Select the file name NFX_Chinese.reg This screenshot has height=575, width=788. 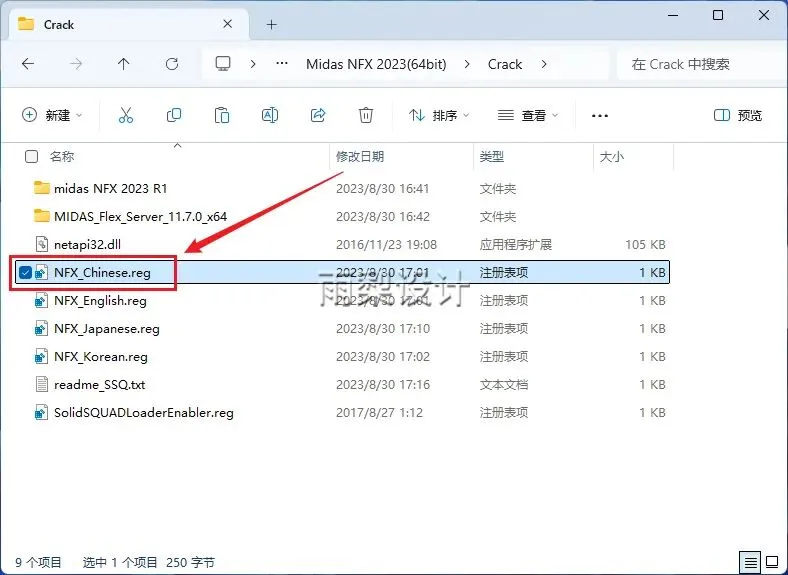click(x=103, y=272)
